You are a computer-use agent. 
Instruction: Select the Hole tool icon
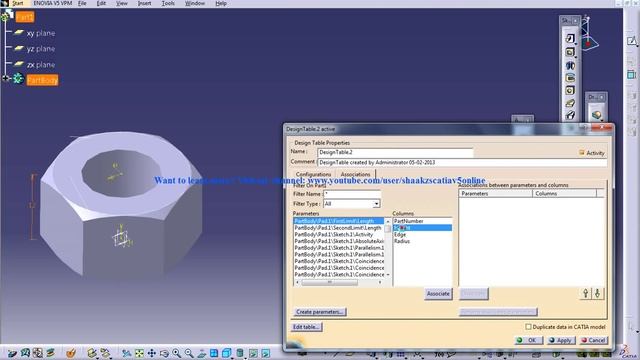(x=570, y=90)
